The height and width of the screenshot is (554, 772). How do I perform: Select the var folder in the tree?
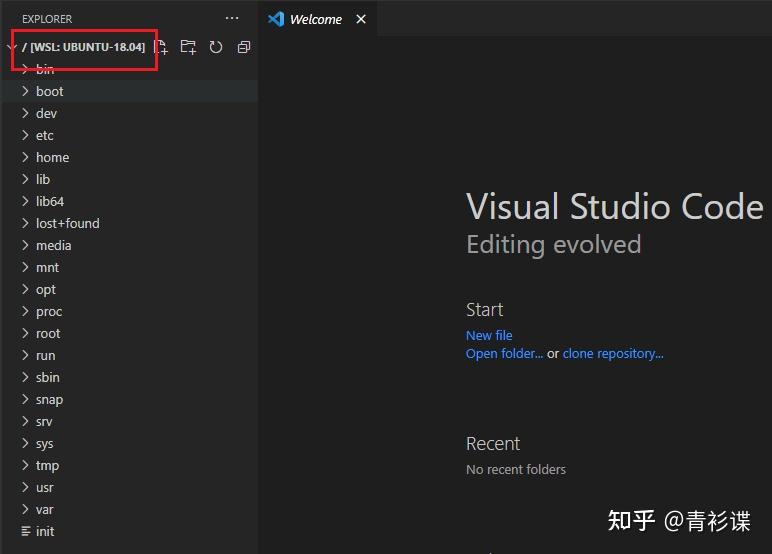point(45,509)
